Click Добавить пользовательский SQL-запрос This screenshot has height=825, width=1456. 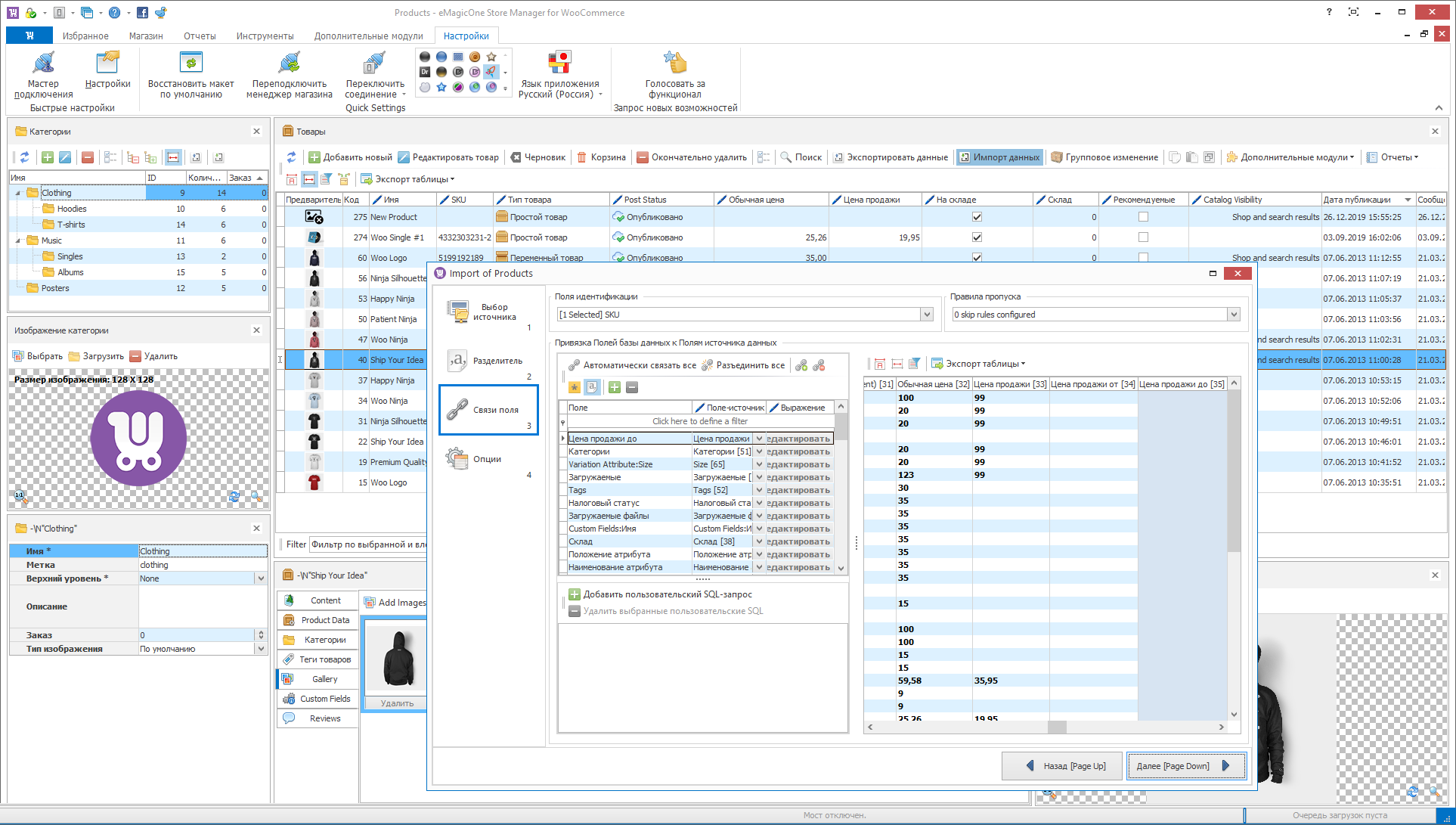coord(661,594)
